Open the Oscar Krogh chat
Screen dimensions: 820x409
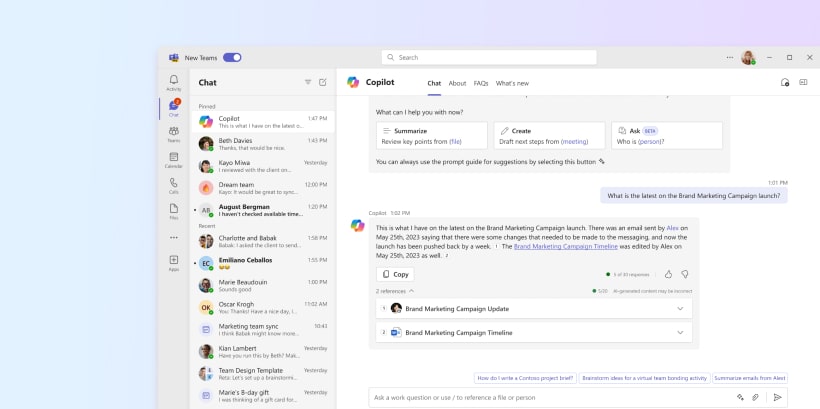263,307
